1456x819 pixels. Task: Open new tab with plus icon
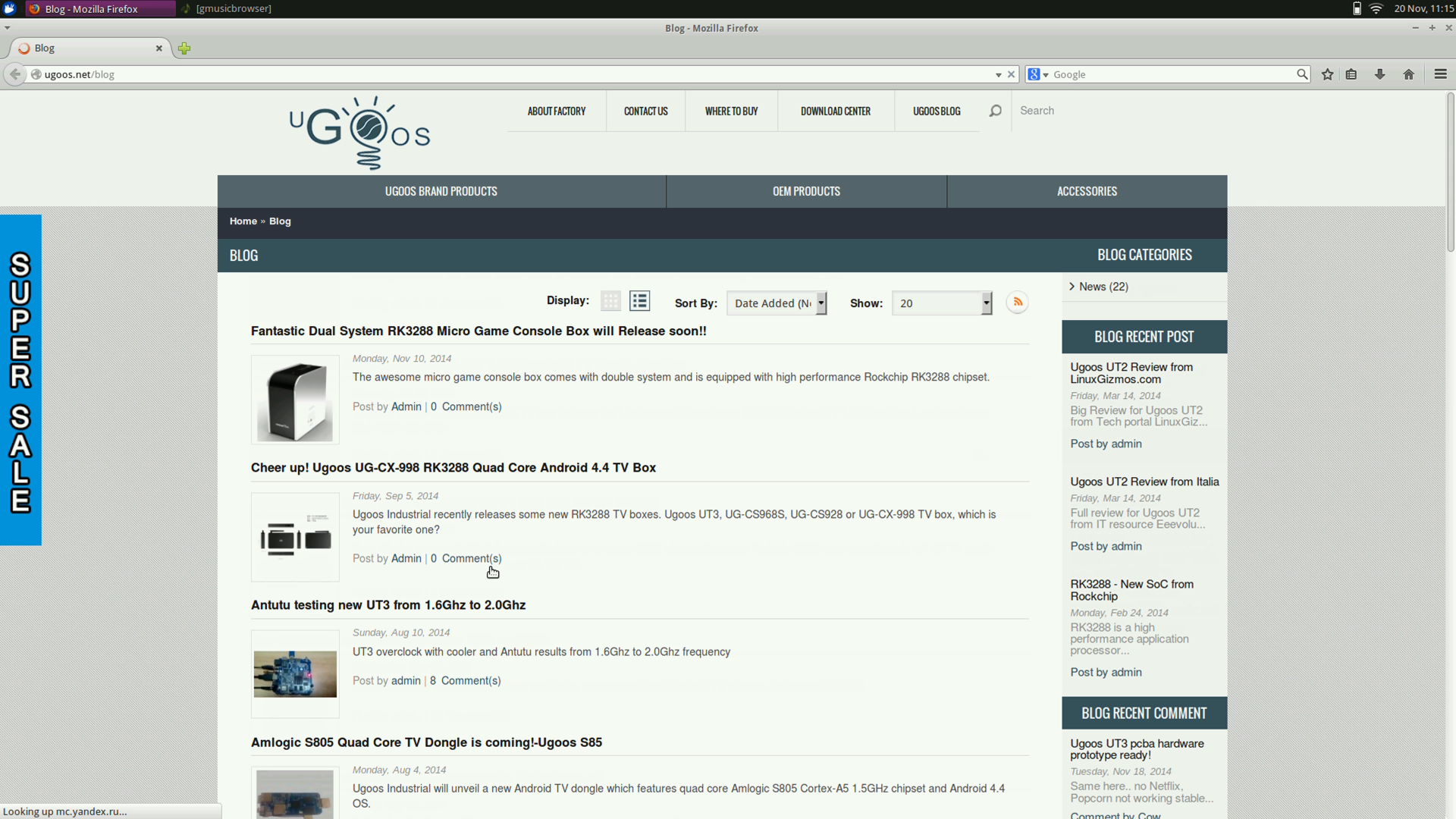[184, 49]
